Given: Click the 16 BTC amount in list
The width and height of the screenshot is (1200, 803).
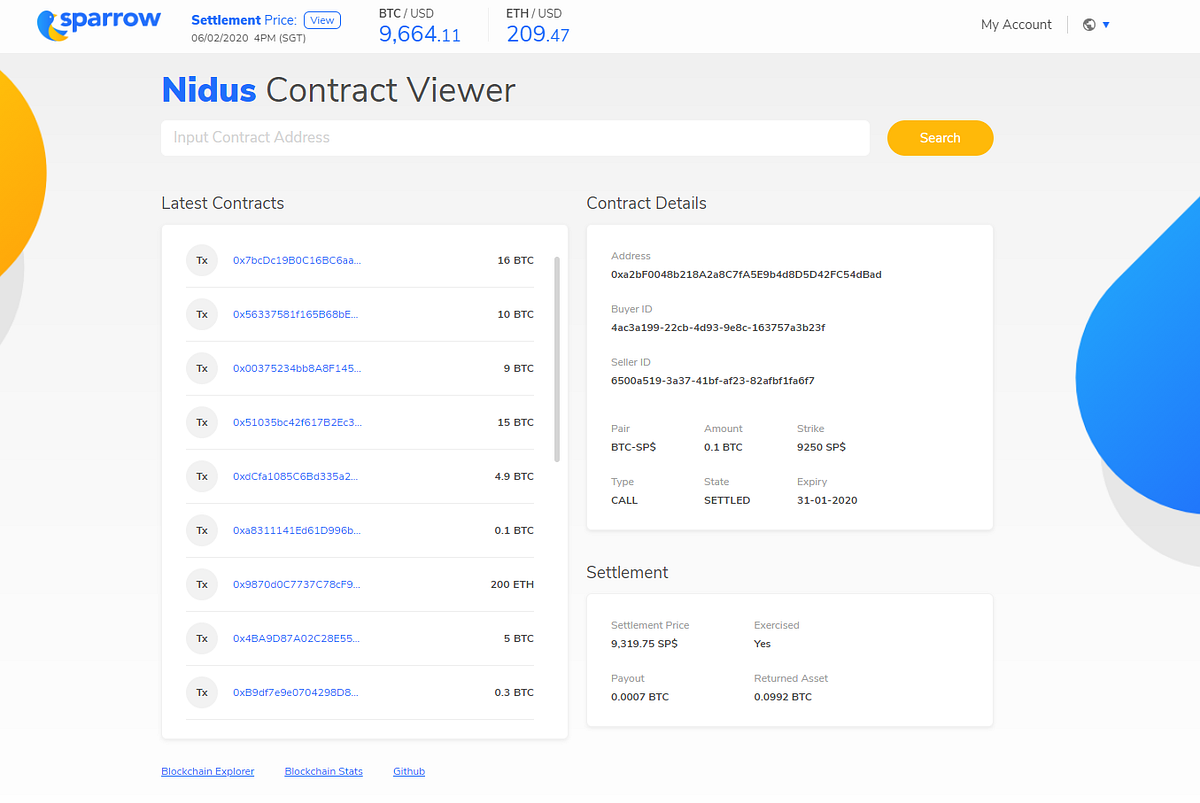Looking at the screenshot, I should click(x=515, y=260).
